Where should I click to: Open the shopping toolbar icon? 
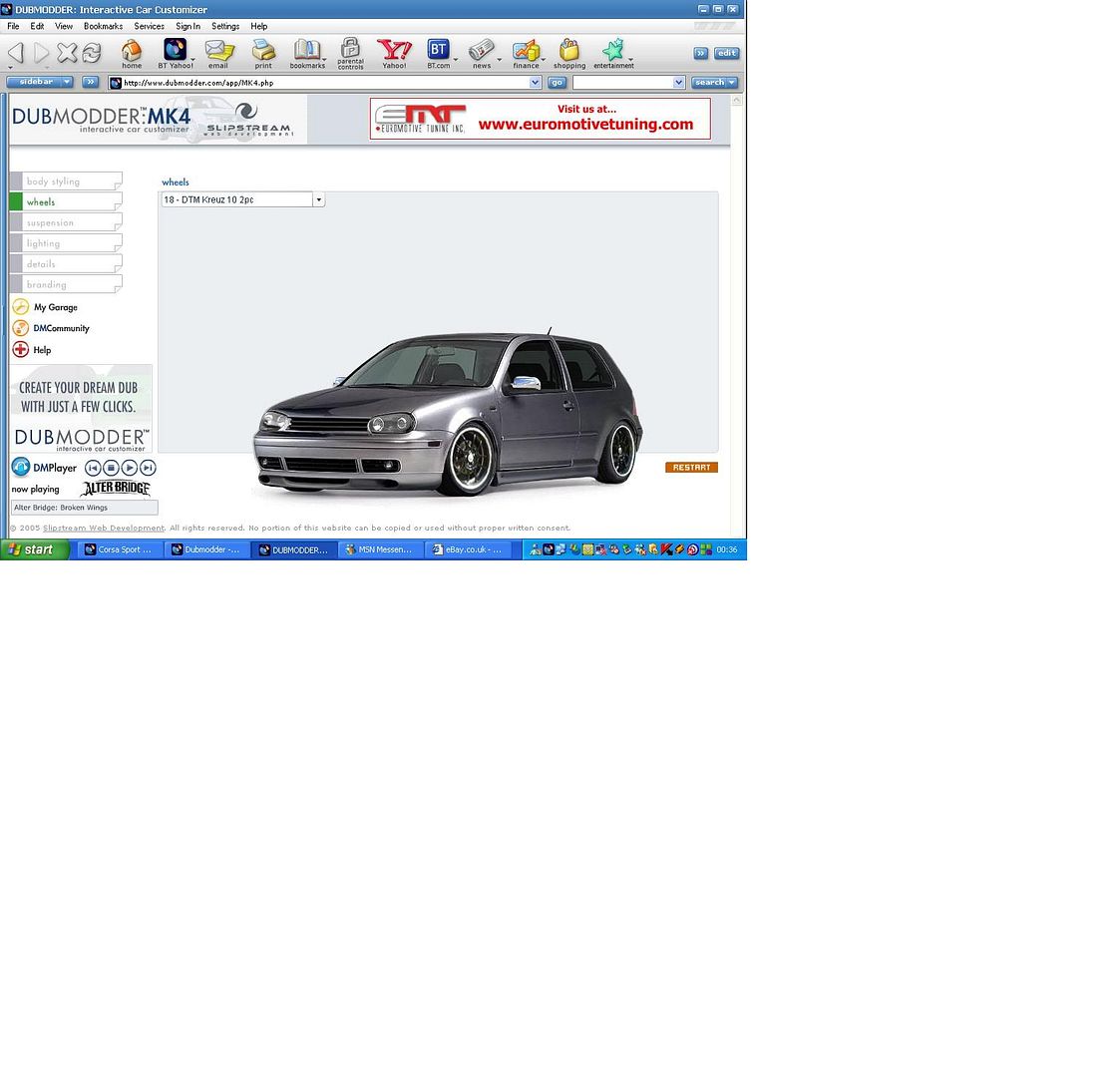click(569, 51)
